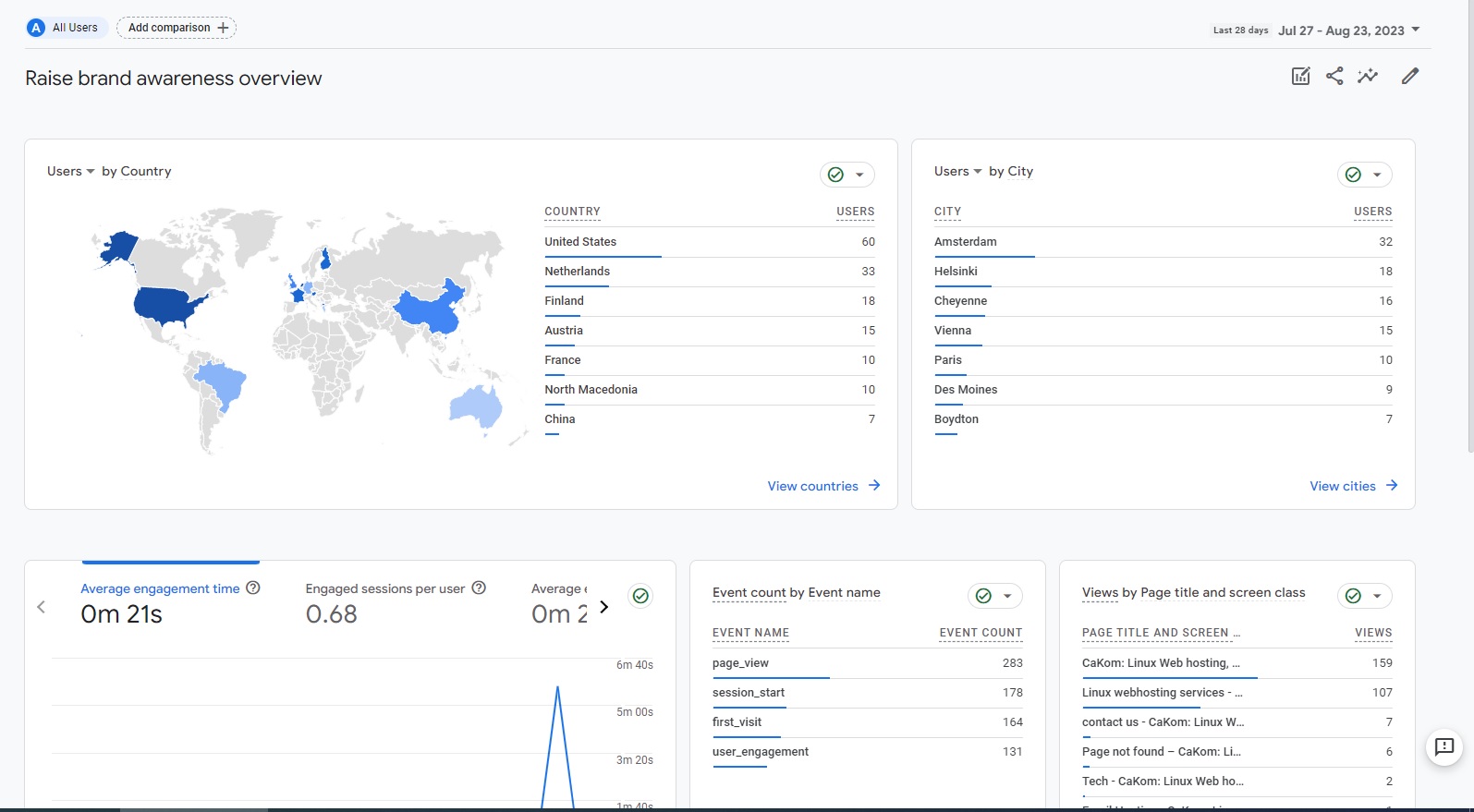Click page_view event row

(868, 663)
